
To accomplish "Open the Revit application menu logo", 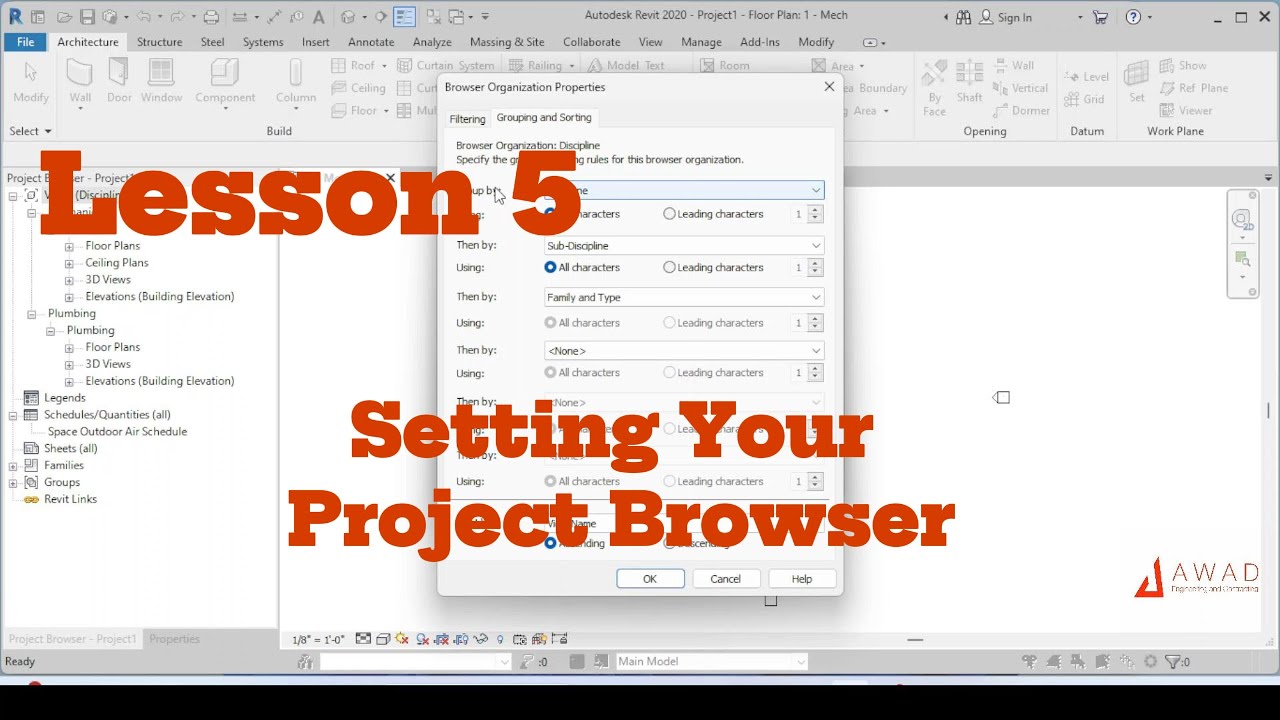I will coord(15,17).
